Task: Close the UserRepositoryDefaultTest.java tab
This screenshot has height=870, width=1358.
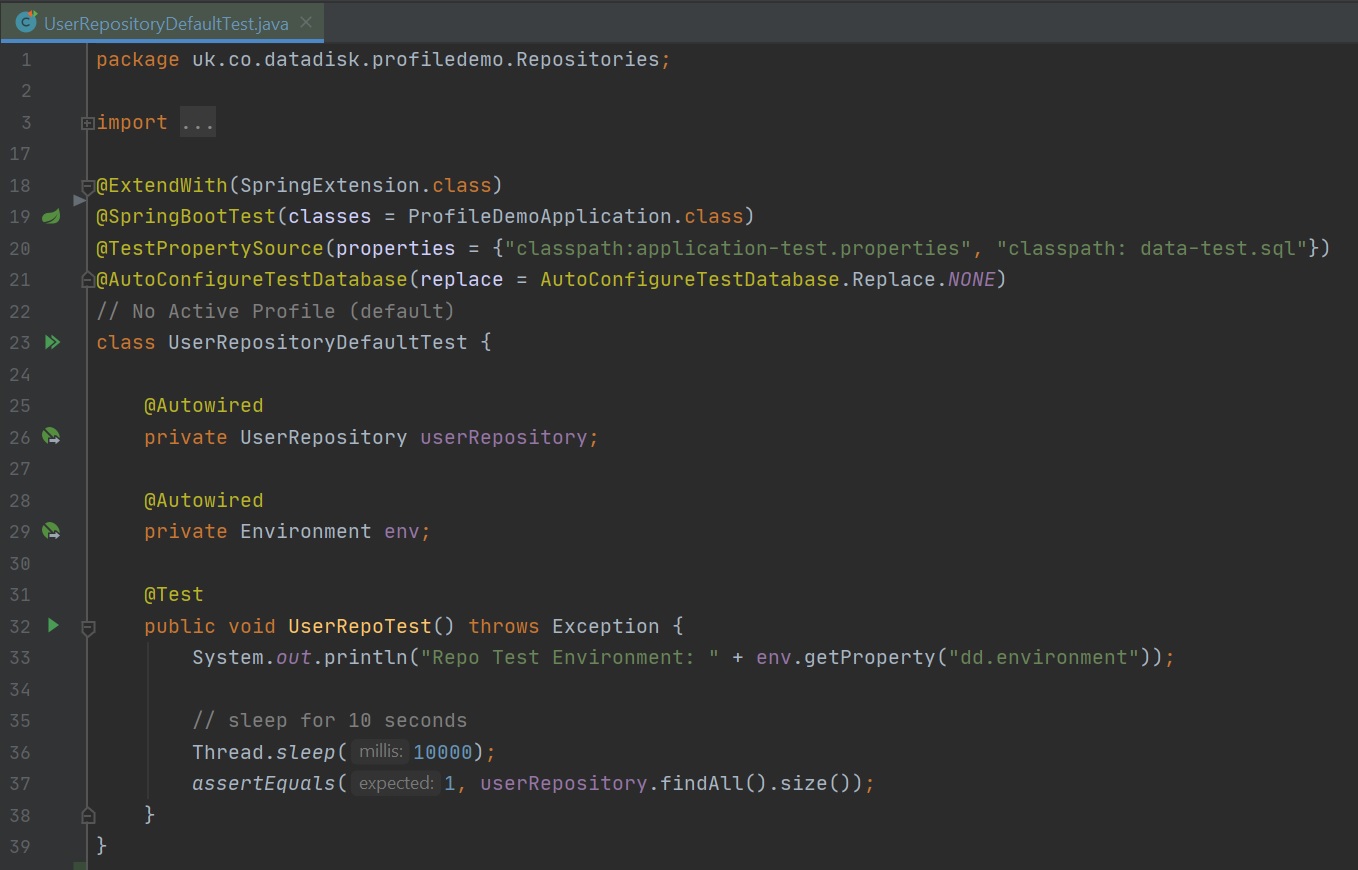Action: coord(306,22)
